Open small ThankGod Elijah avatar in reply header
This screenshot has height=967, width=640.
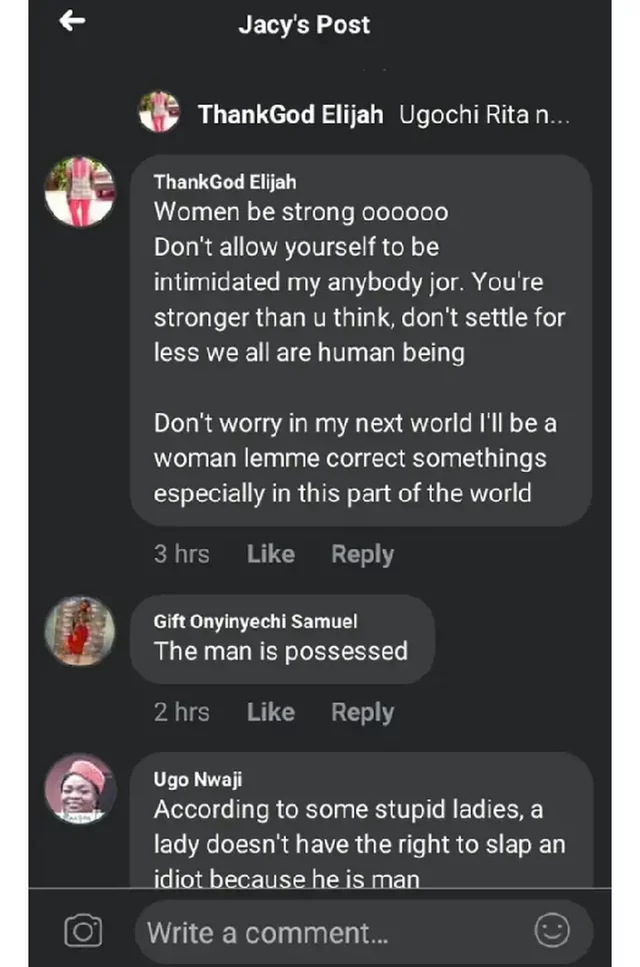point(159,112)
